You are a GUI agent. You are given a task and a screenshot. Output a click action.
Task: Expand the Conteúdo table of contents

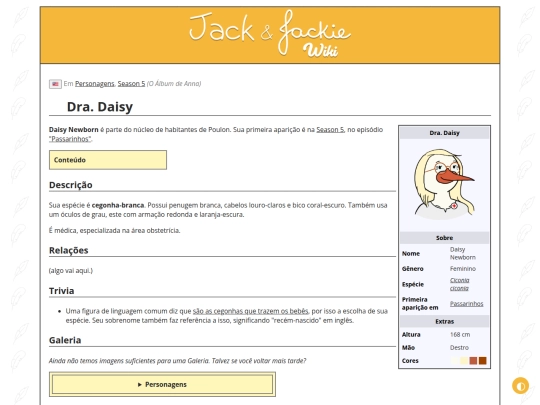pyautogui.click(x=108, y=160)
